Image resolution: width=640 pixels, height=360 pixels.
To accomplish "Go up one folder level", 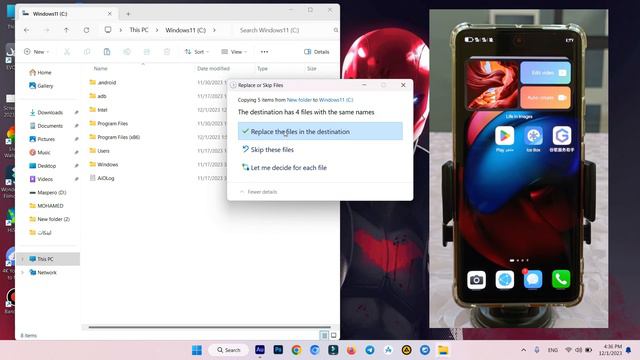I will [x=66, y=30].
